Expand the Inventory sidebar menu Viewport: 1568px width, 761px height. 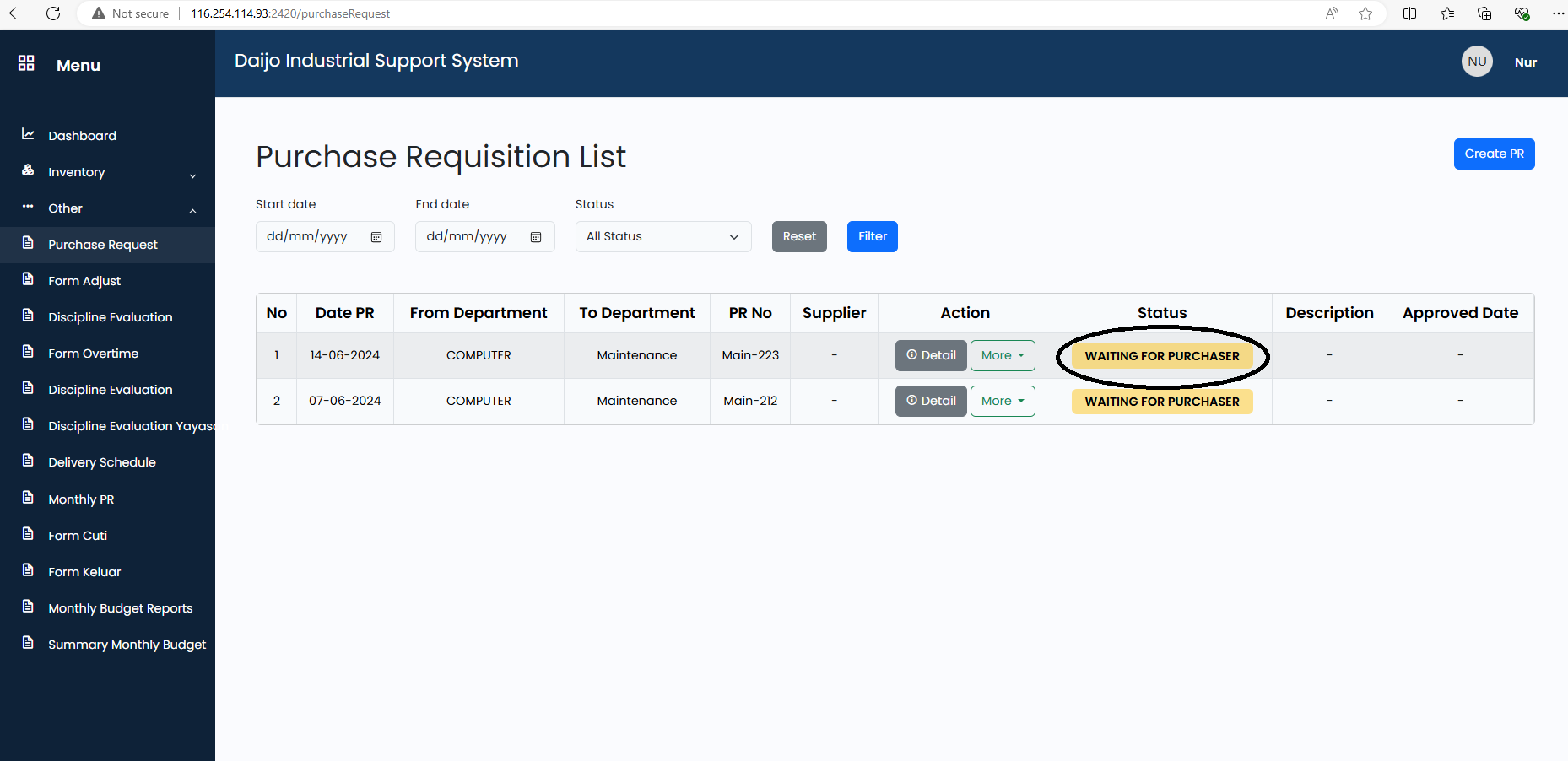point(108,172)
